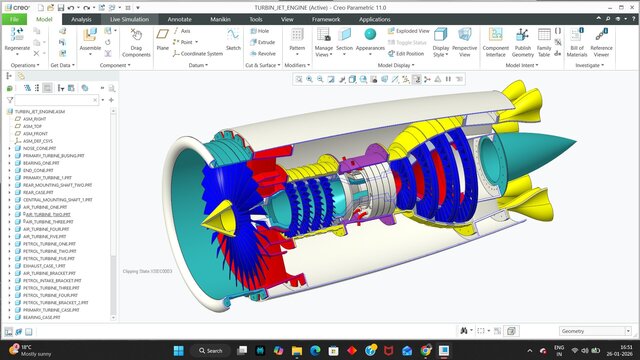
Task: Open the Sketch tool
Action: click(233, 39)
